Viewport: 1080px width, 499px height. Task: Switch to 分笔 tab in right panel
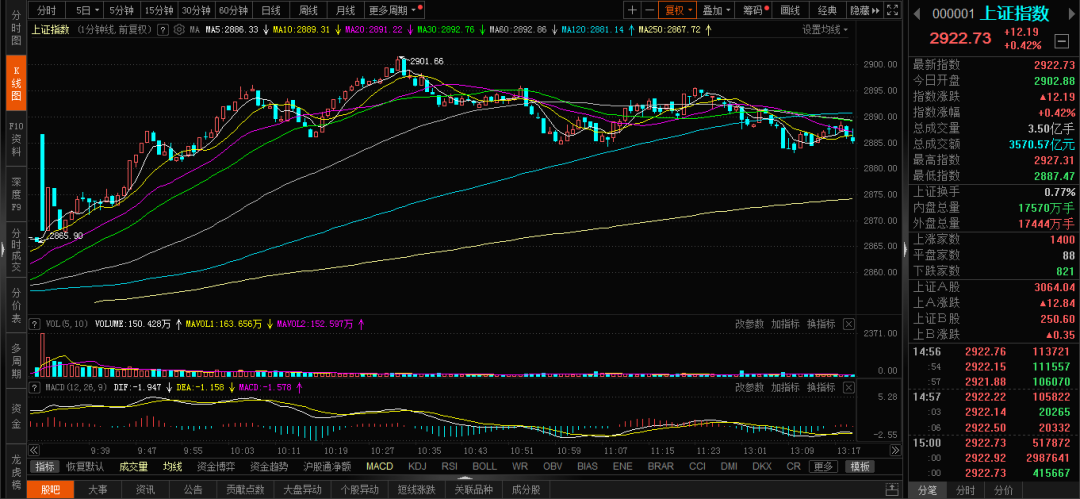[x=927, y=490]
